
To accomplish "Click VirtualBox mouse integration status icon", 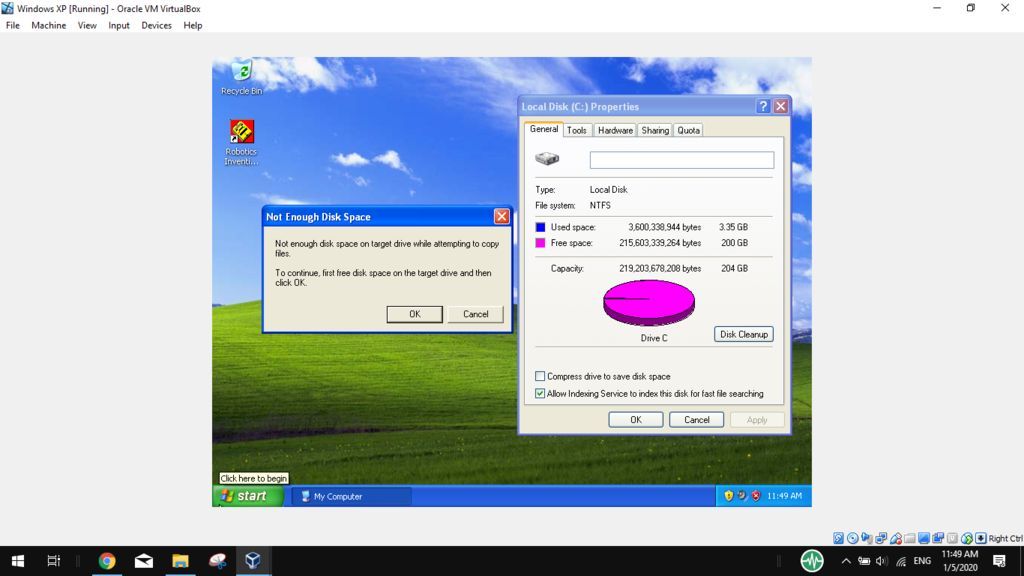I will pyautogui.click(x=967, y=538).
